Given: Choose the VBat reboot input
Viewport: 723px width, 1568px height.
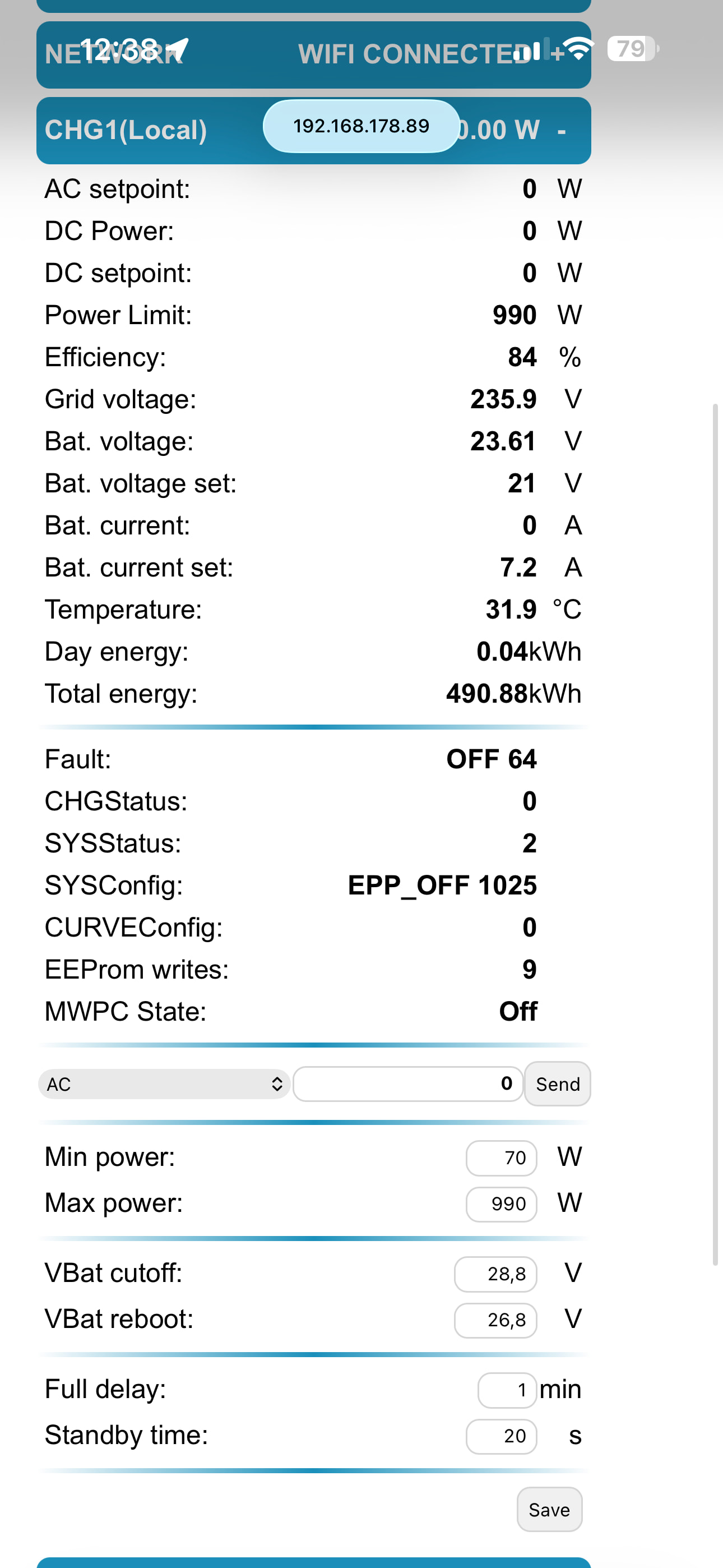Looking at the screenshot, I should coord(495,1320).
